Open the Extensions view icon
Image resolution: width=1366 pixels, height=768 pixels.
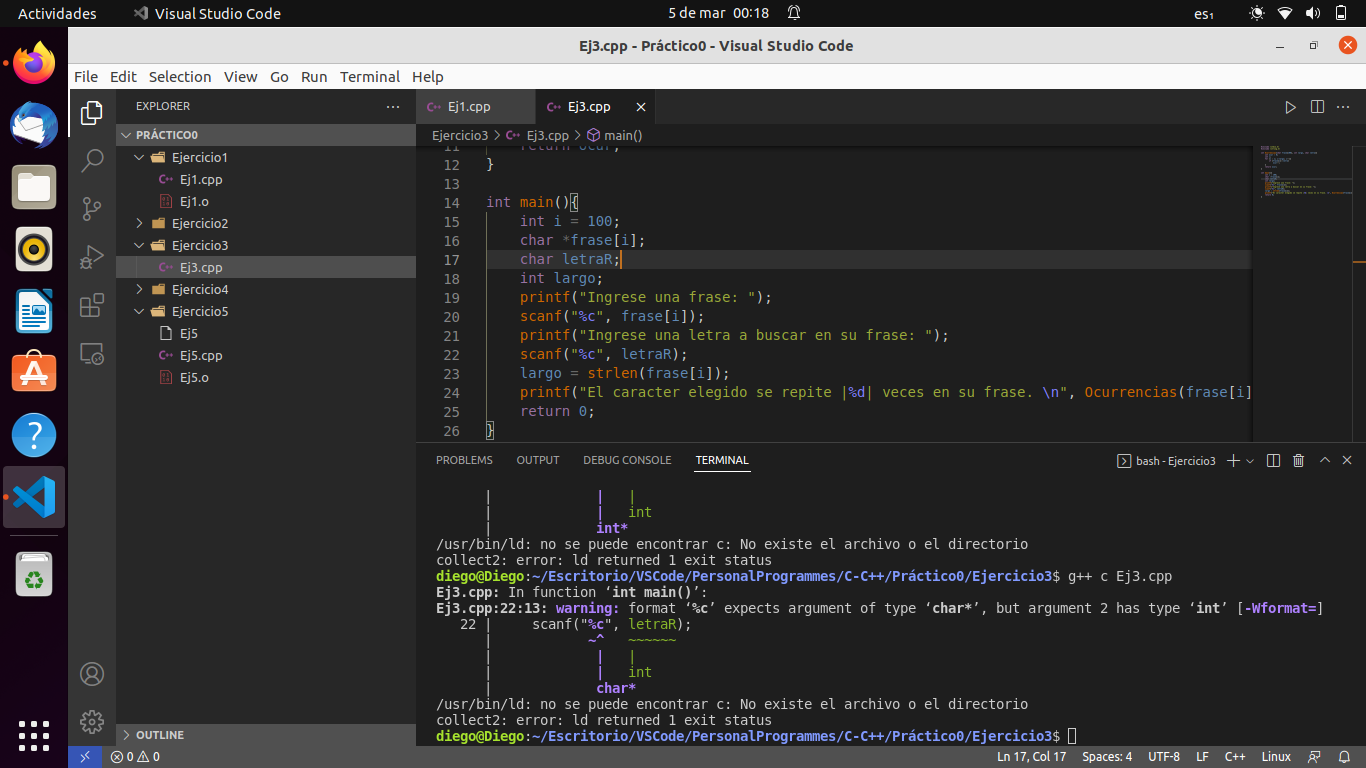[92, 305]
